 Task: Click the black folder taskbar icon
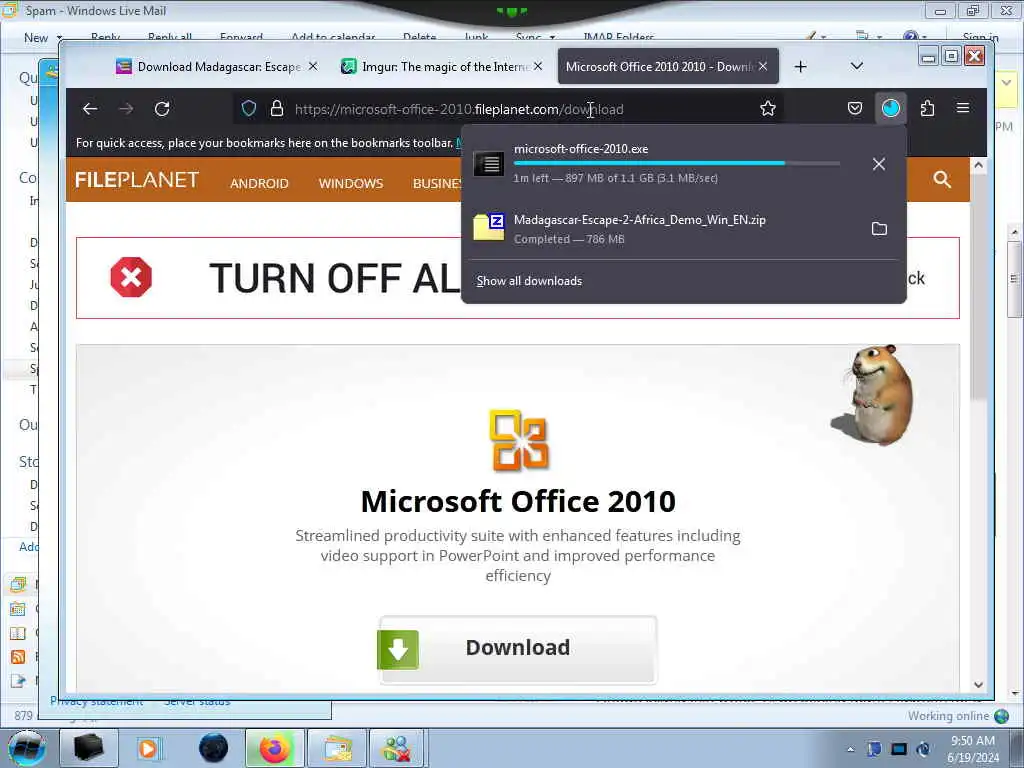tap(88, 748)
